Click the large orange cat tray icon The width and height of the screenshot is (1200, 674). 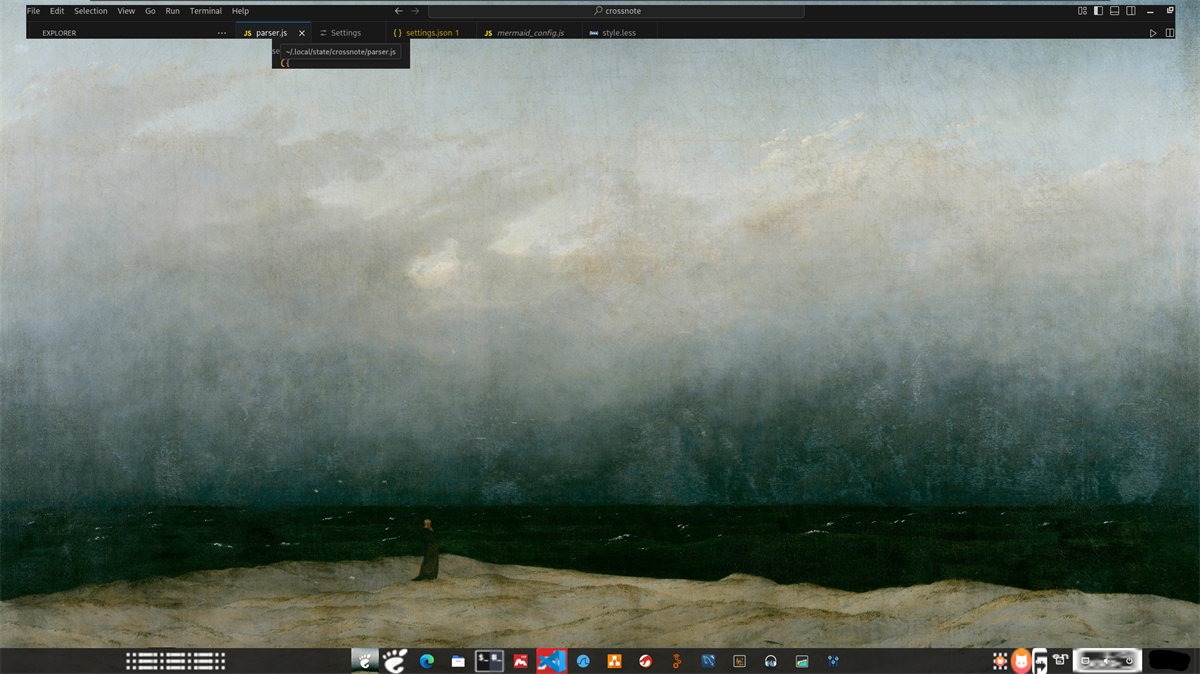1020,661
